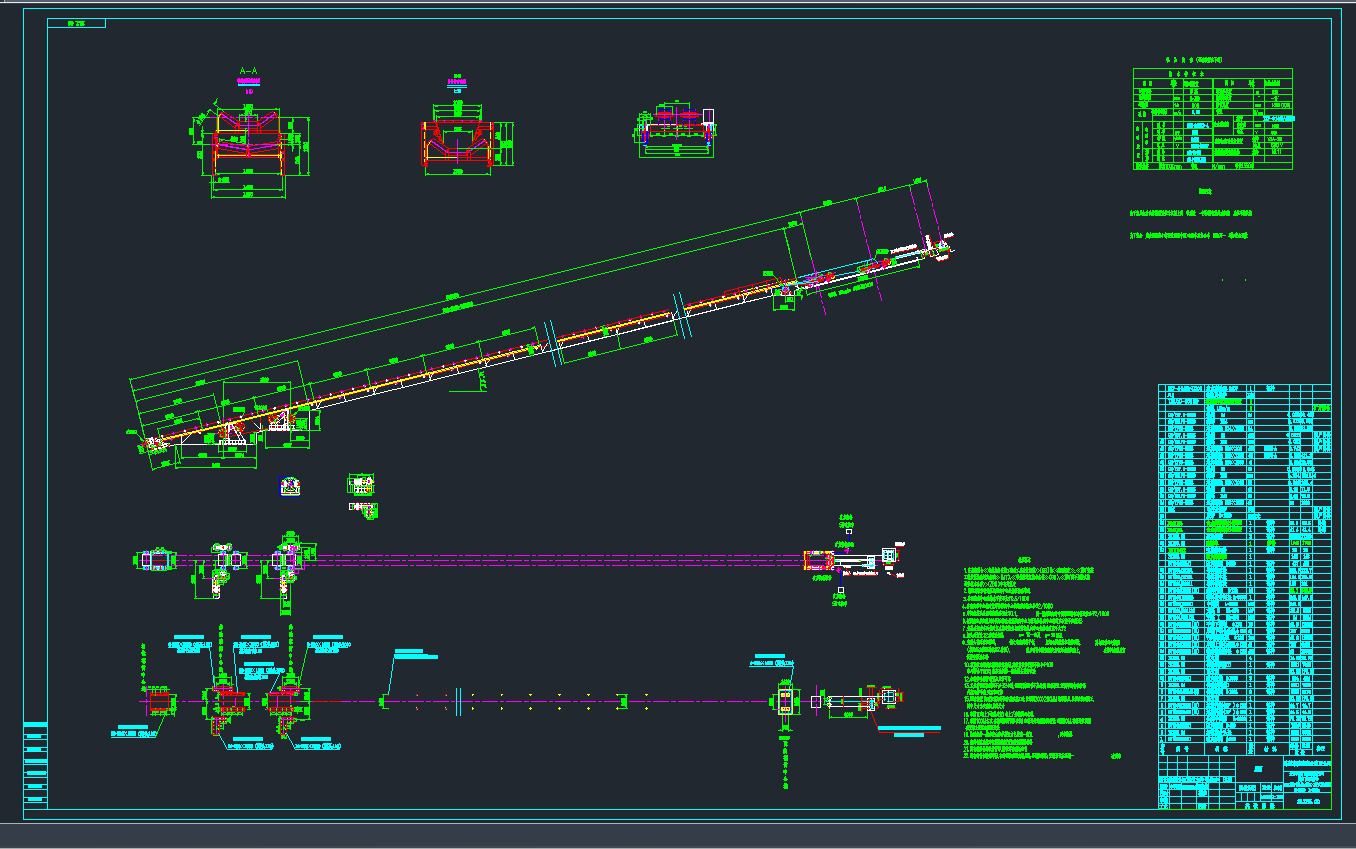The width and height of the screenshot is (1356, 849).
Task: Click the drawing number box at top-left corner
Action: pos(76,23)
